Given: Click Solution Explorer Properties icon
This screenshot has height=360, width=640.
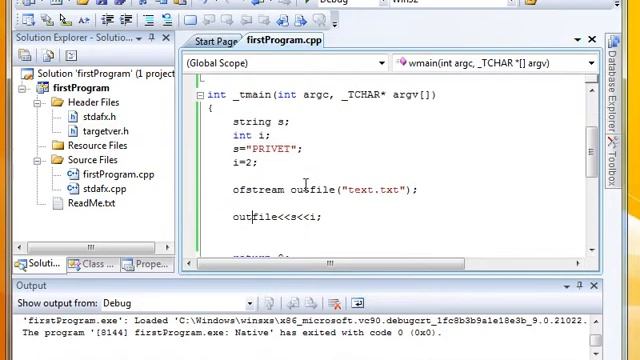Looking at the screenshot, I should (25, 56).
